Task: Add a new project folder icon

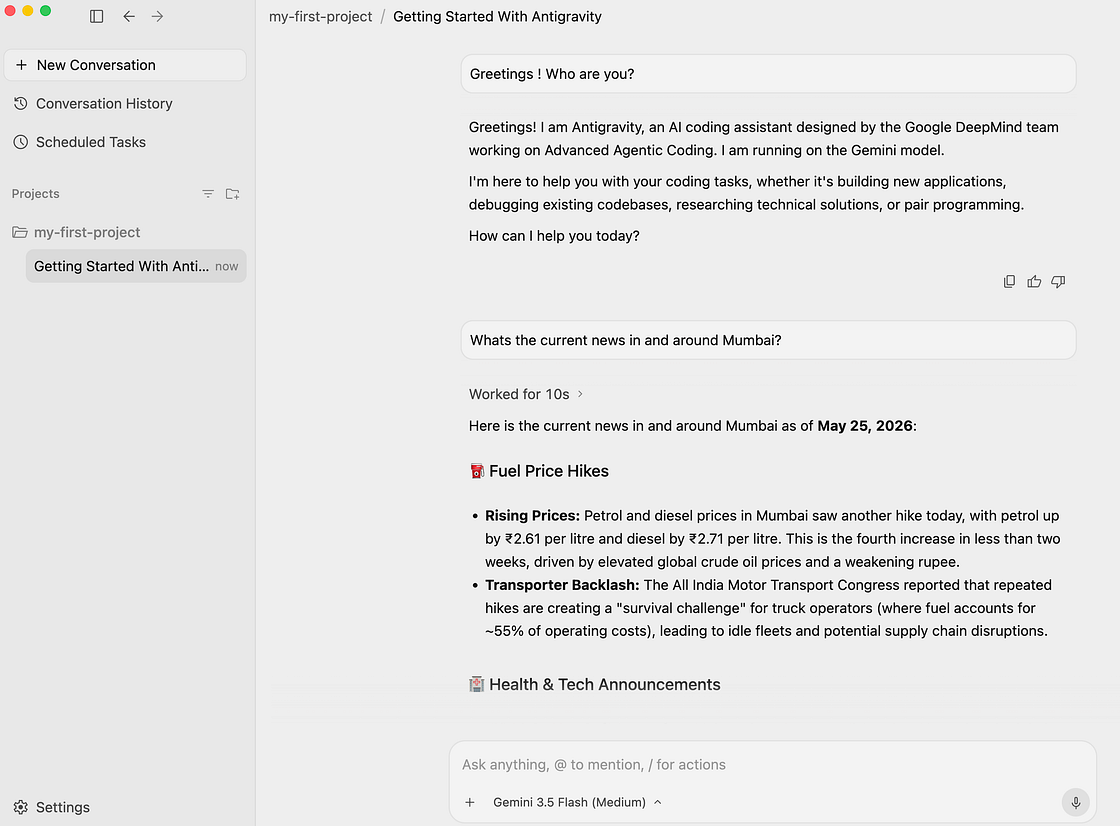Action: tap(233, 194)
